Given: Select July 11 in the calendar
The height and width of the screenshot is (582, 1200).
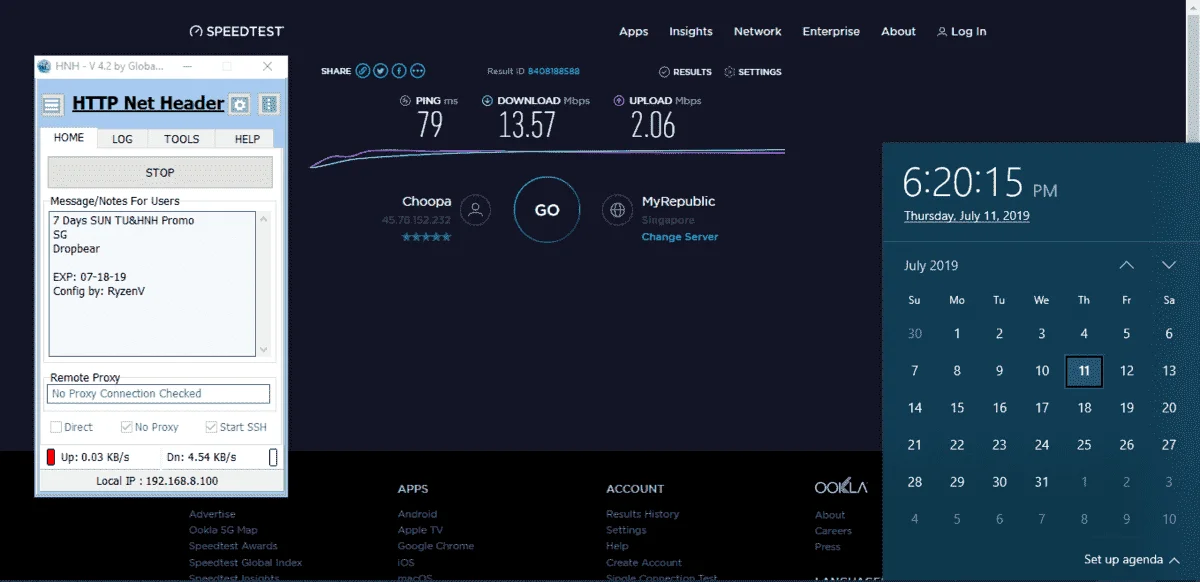Looking at the screenshot, I should click(1084, 371).
